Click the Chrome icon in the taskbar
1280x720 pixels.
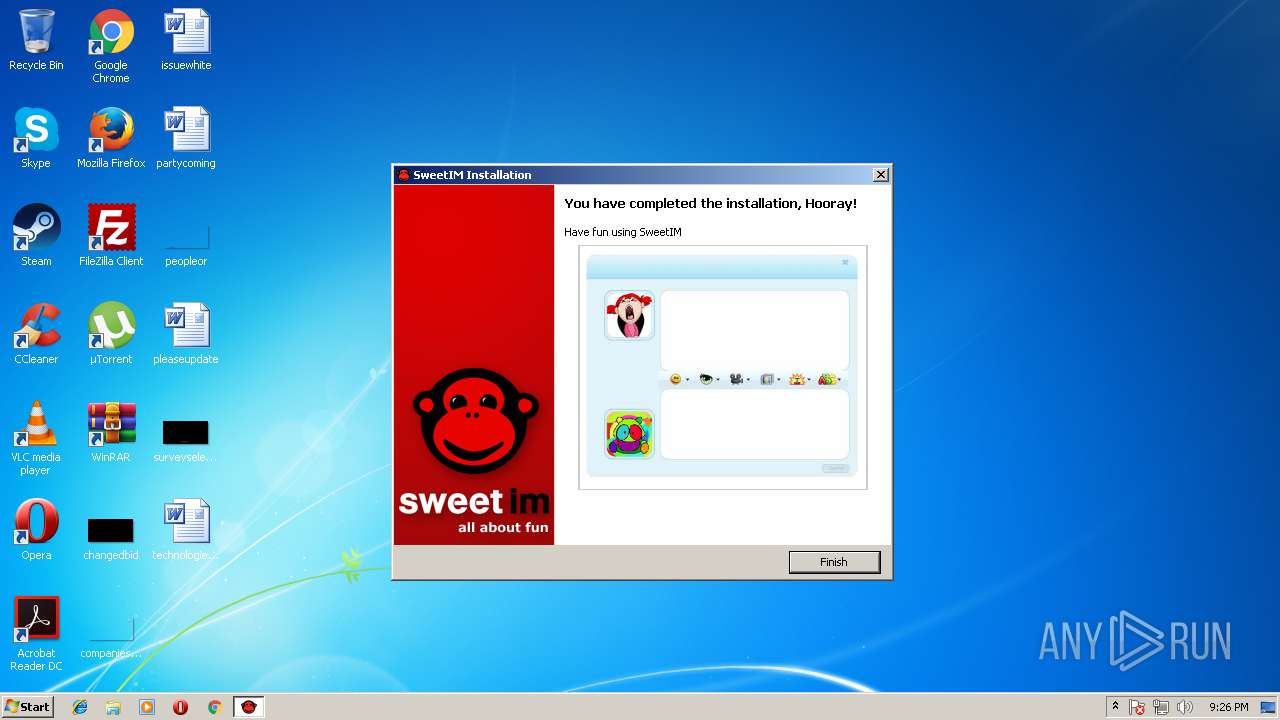tap(214, 707)
